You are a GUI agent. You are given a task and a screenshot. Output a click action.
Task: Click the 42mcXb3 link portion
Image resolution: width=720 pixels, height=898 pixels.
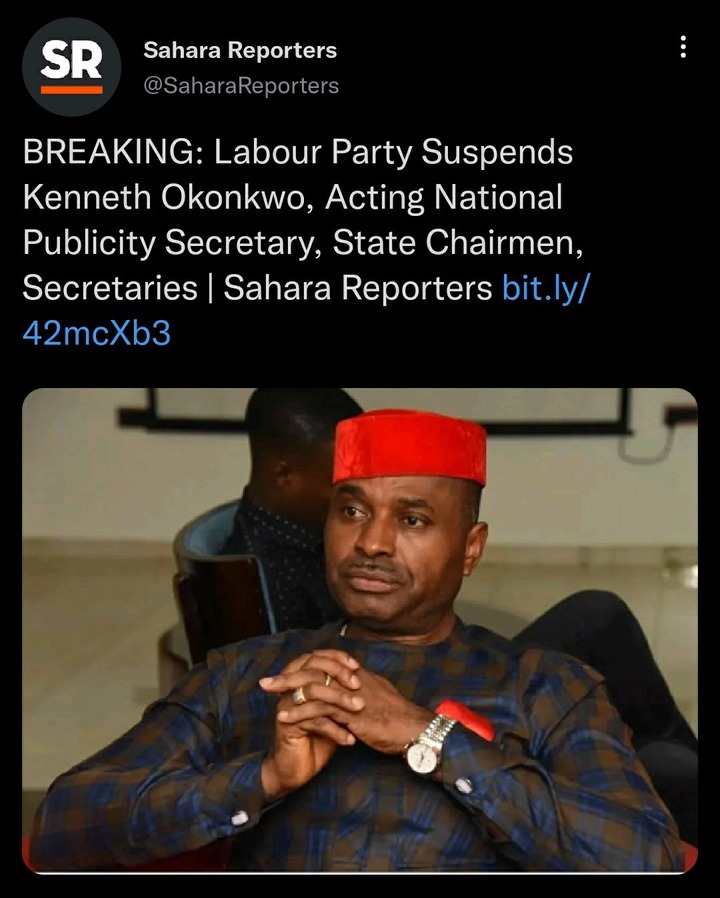coord(97,333)
